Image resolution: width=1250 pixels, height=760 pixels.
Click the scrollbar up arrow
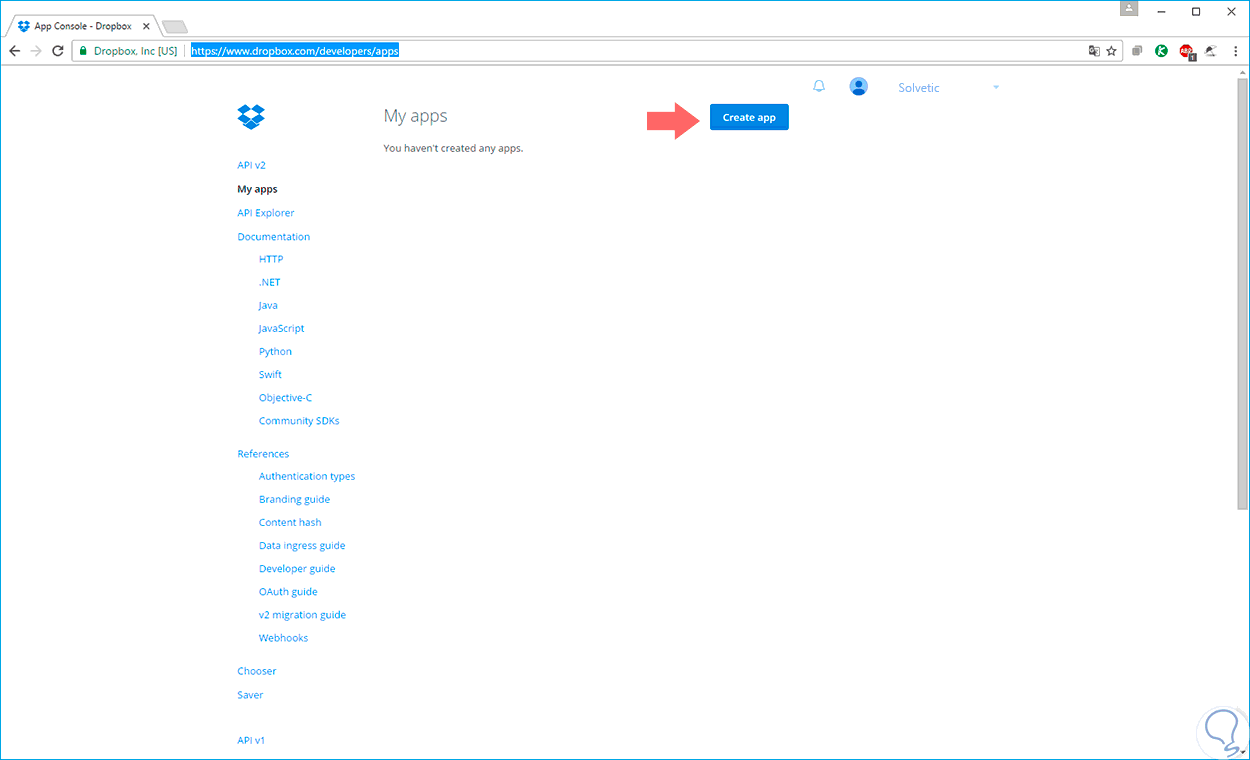1243,73
